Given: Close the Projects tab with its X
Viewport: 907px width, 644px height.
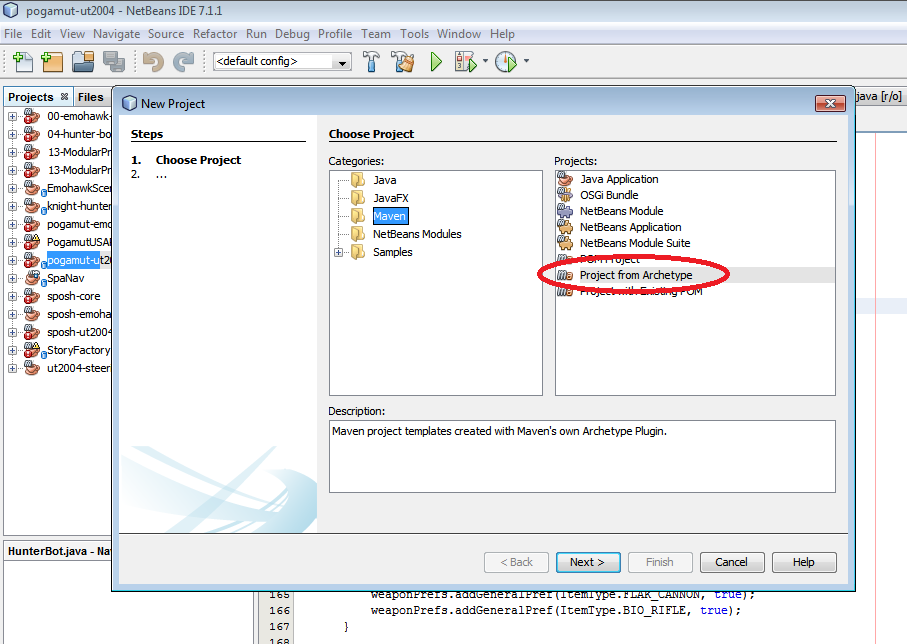Looking at the screenshot, I should click(x=64, y=97).
